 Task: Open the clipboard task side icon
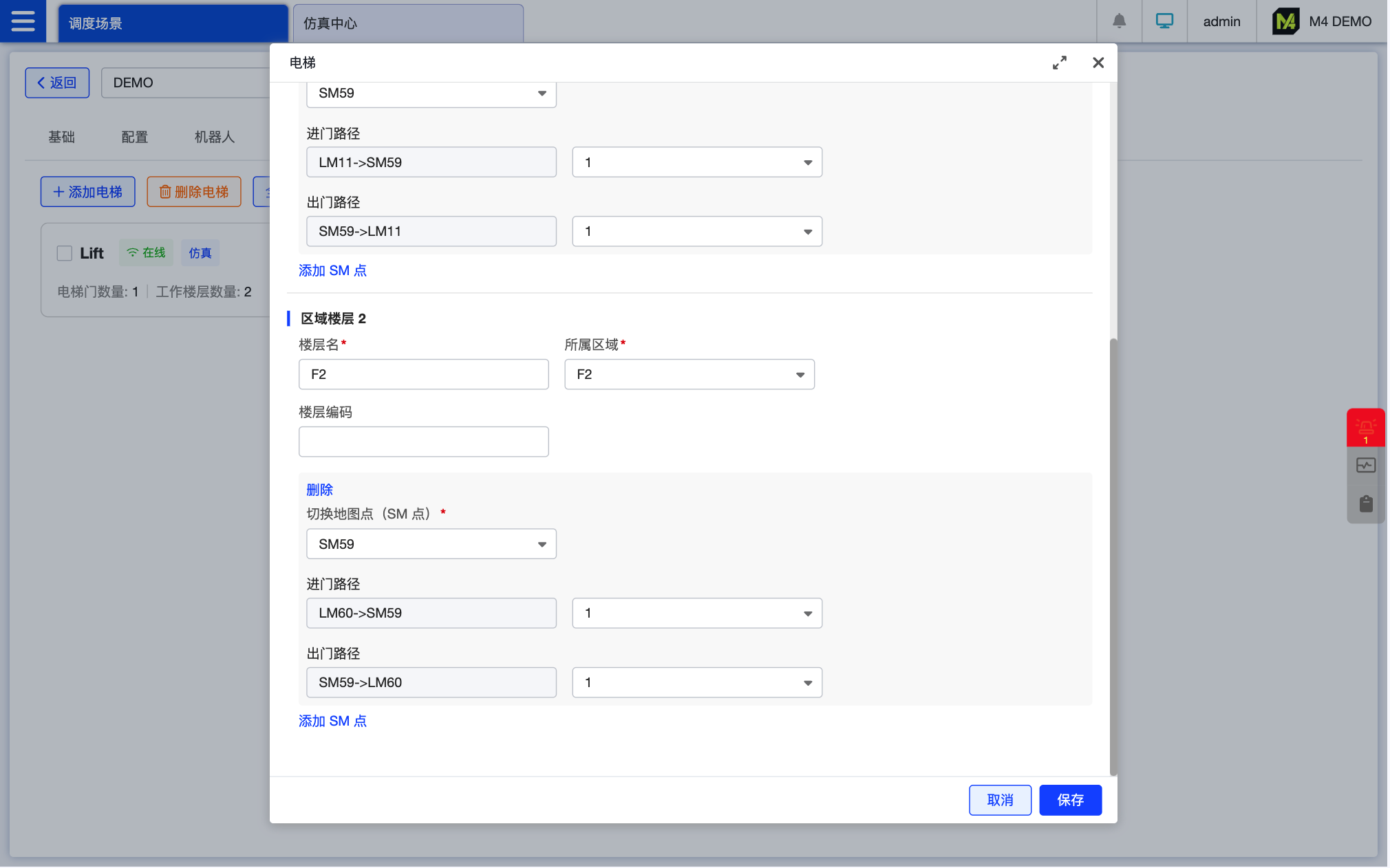[x=1365, y=503]
